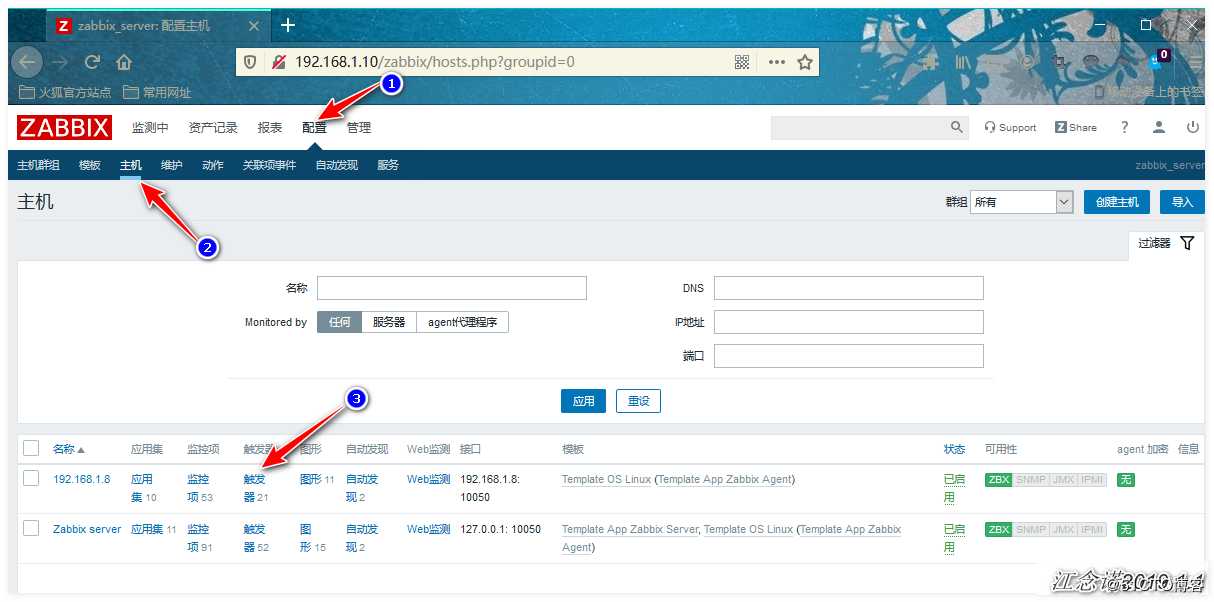Click 已启用 status of 192.168.1.8
Viewport: 1214px width, 602px height.
(x=955, y=488)
